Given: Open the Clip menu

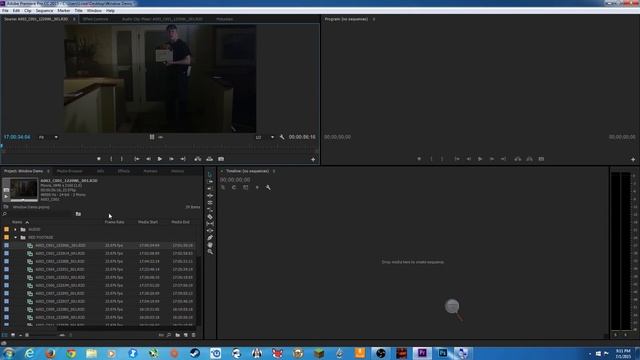Looking at the screenshot, I should [x=28, y=11].
